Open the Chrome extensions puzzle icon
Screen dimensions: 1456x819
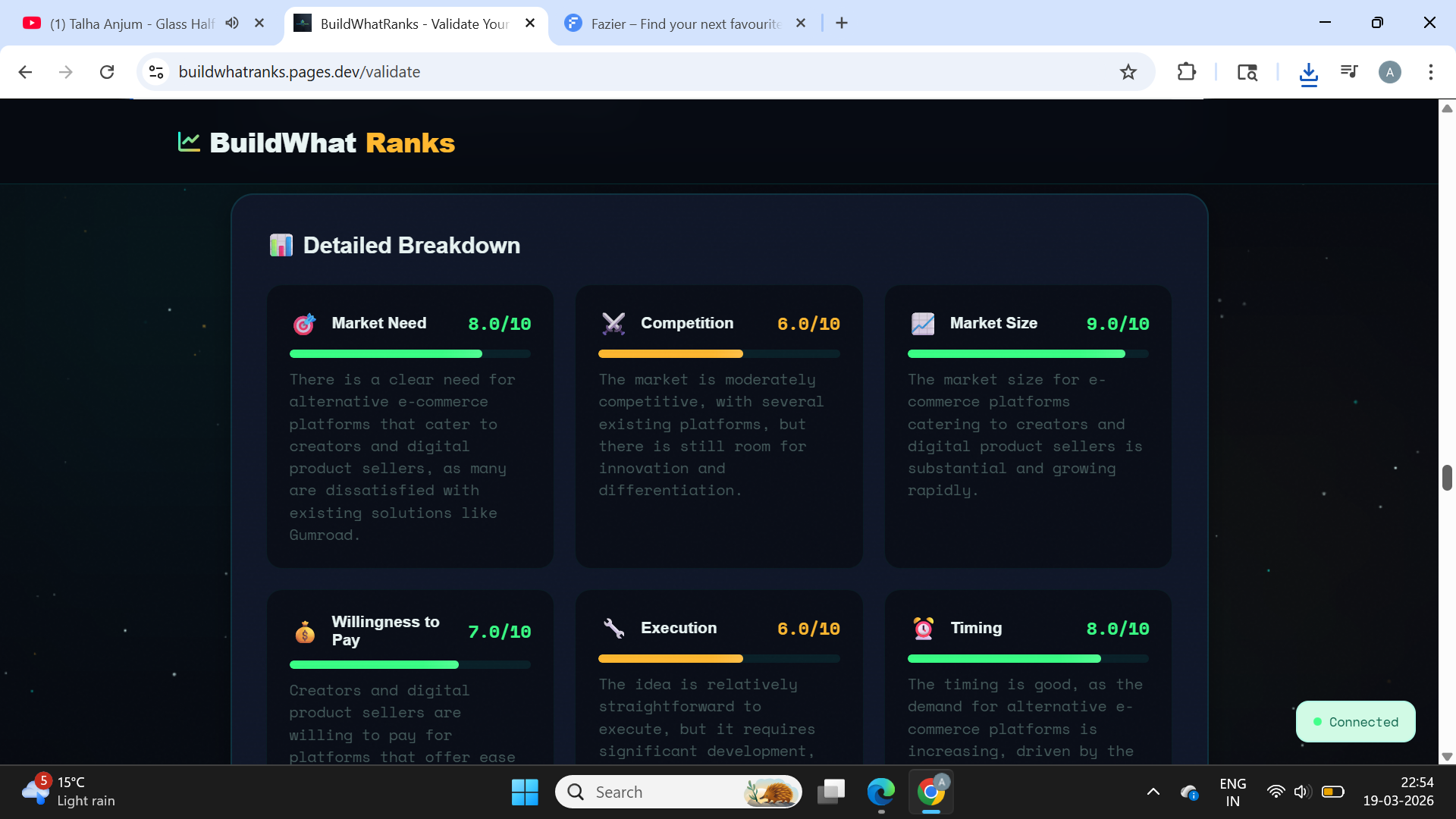[1186, 72]
